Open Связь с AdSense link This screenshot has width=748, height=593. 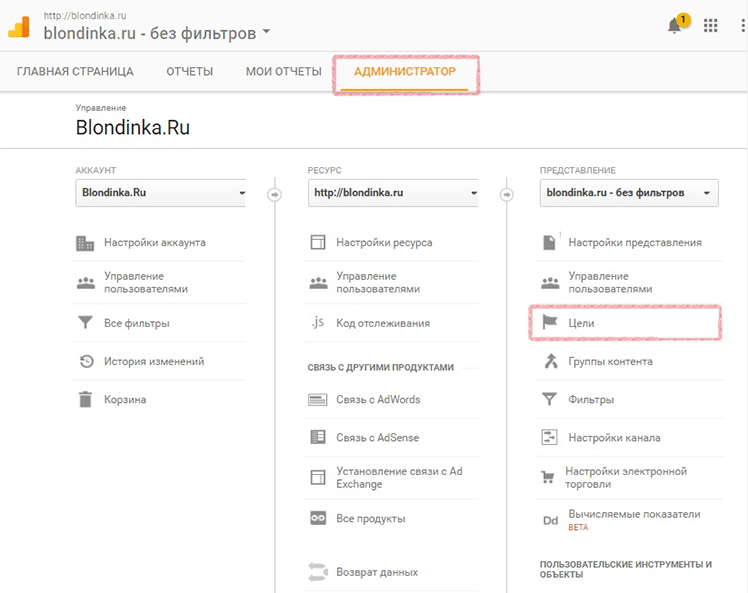tap(377, 437)
